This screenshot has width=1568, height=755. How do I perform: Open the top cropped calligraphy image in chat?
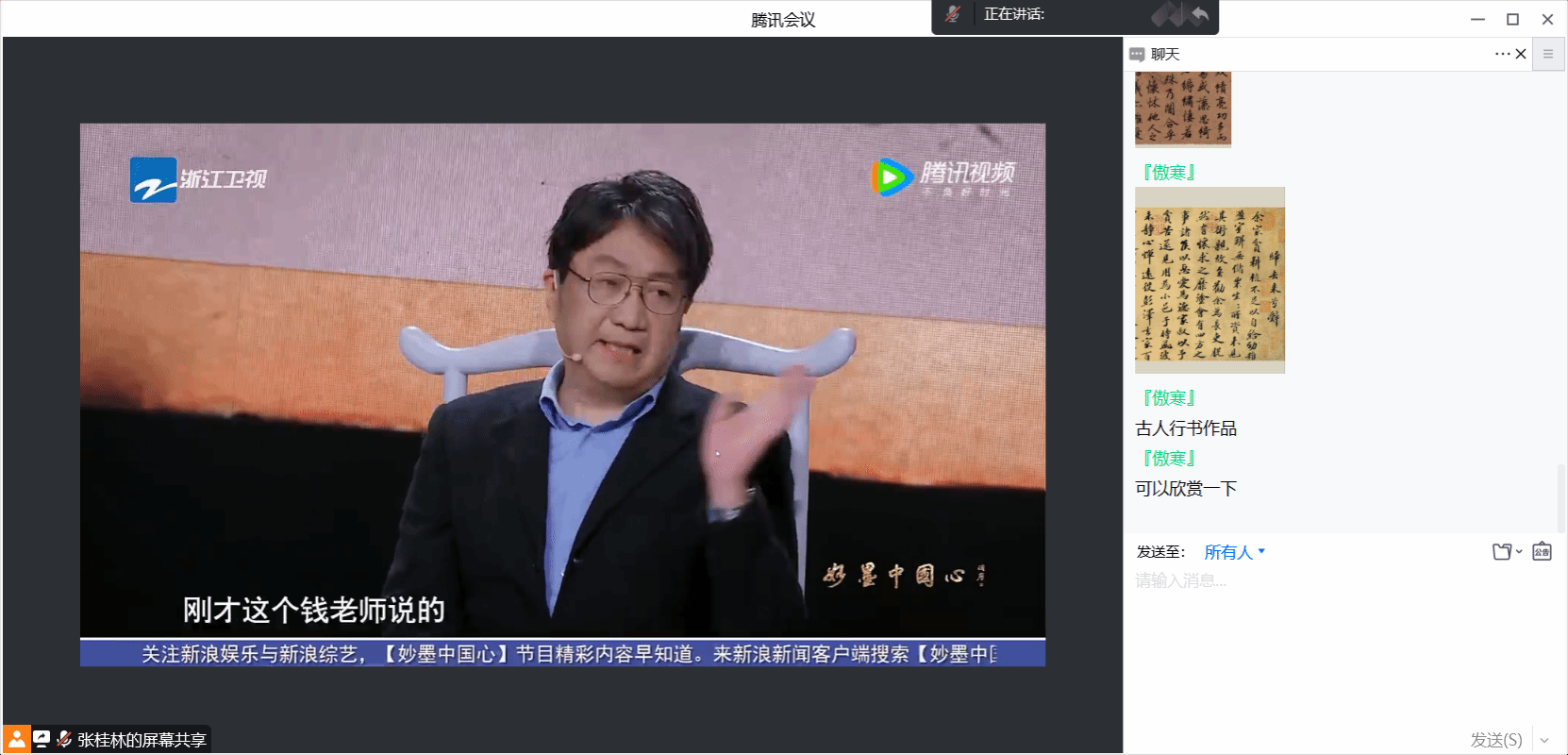1183,109
